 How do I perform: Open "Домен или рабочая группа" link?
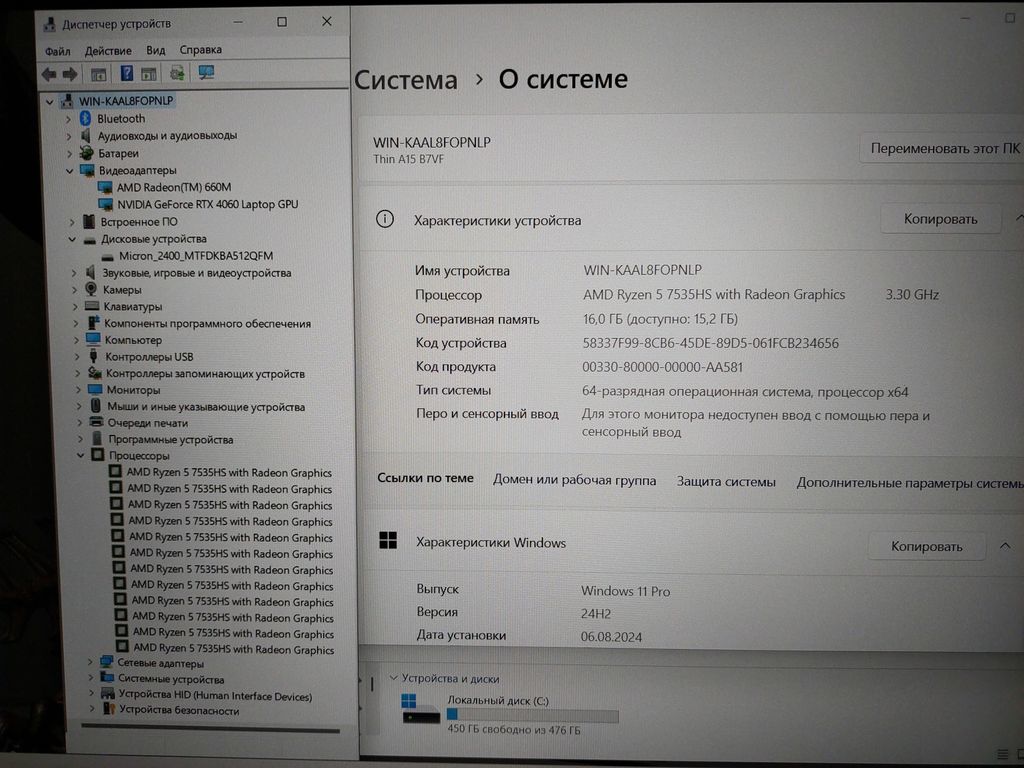(x=574, y=479)
